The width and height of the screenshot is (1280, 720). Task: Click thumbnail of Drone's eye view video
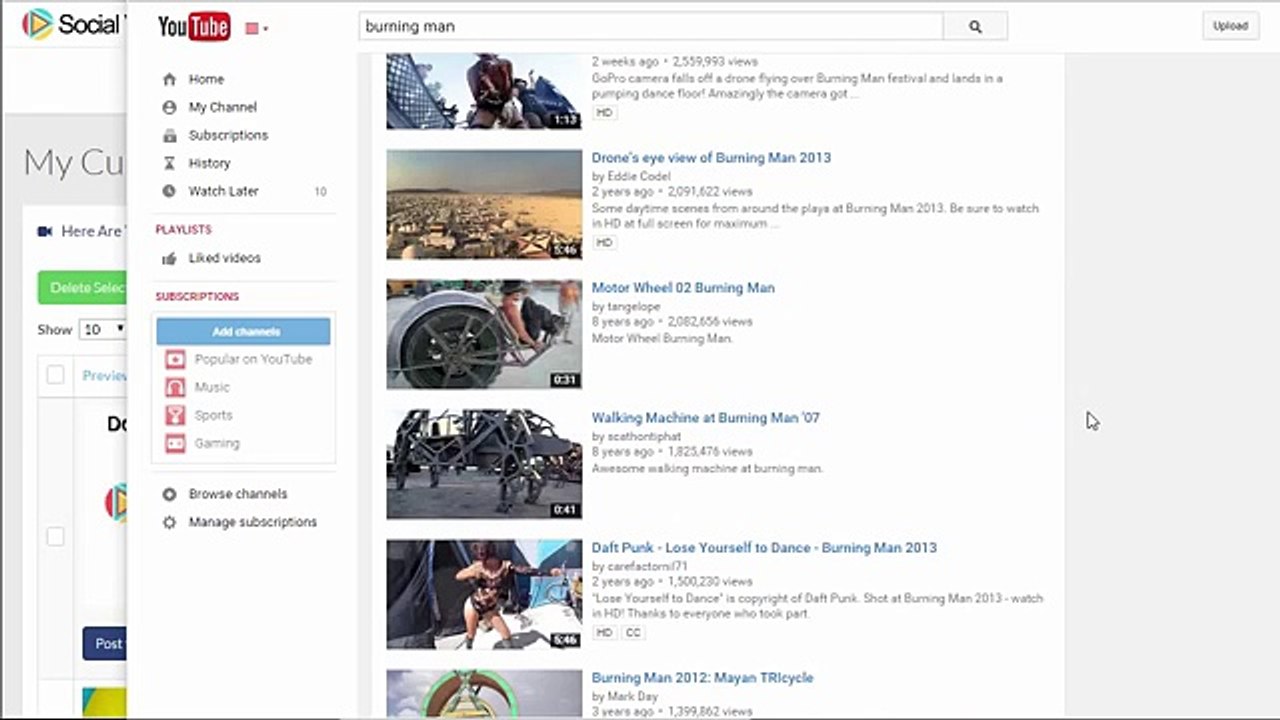point(484,204)
